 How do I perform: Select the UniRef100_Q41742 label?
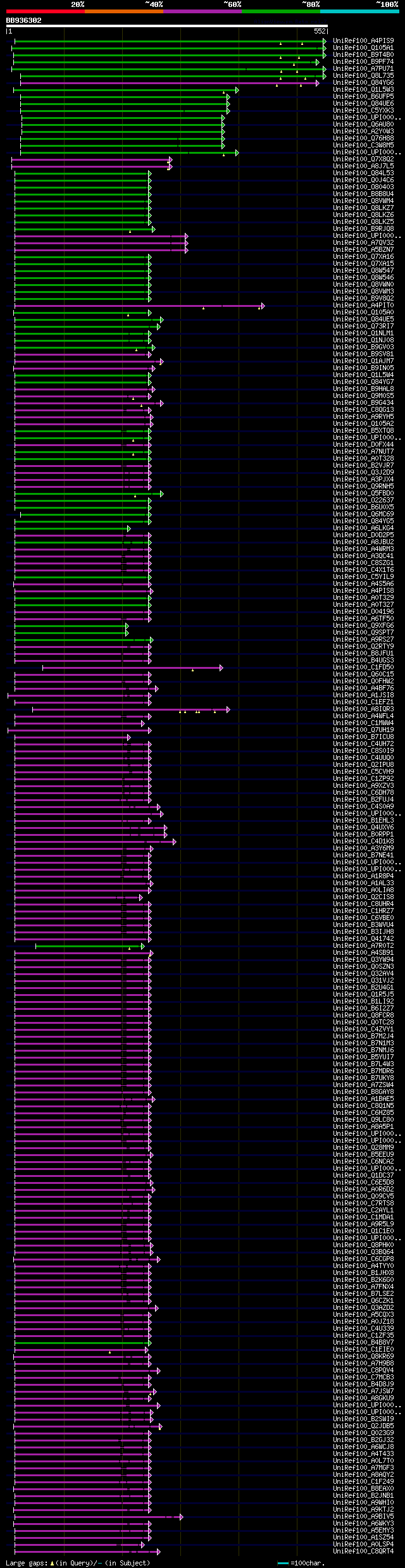[x=363, y=939]
